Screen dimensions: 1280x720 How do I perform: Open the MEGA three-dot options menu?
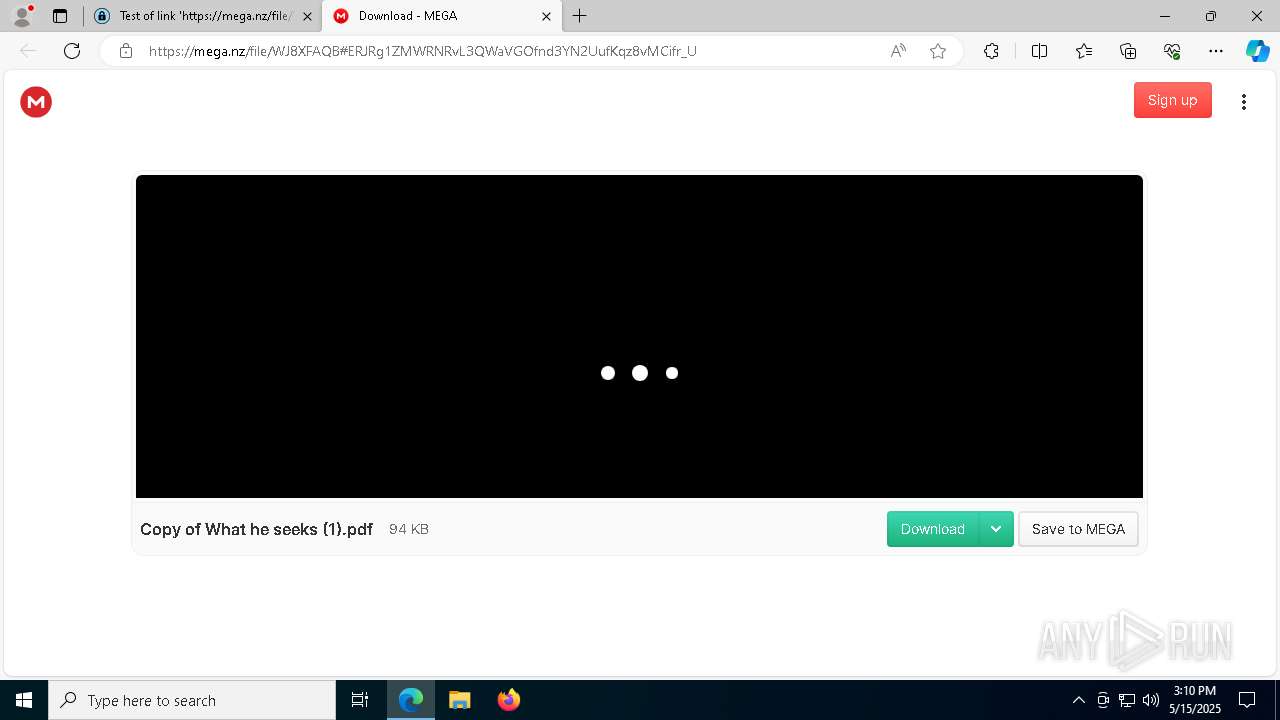pyautogui.click(x=1244, y=101)
